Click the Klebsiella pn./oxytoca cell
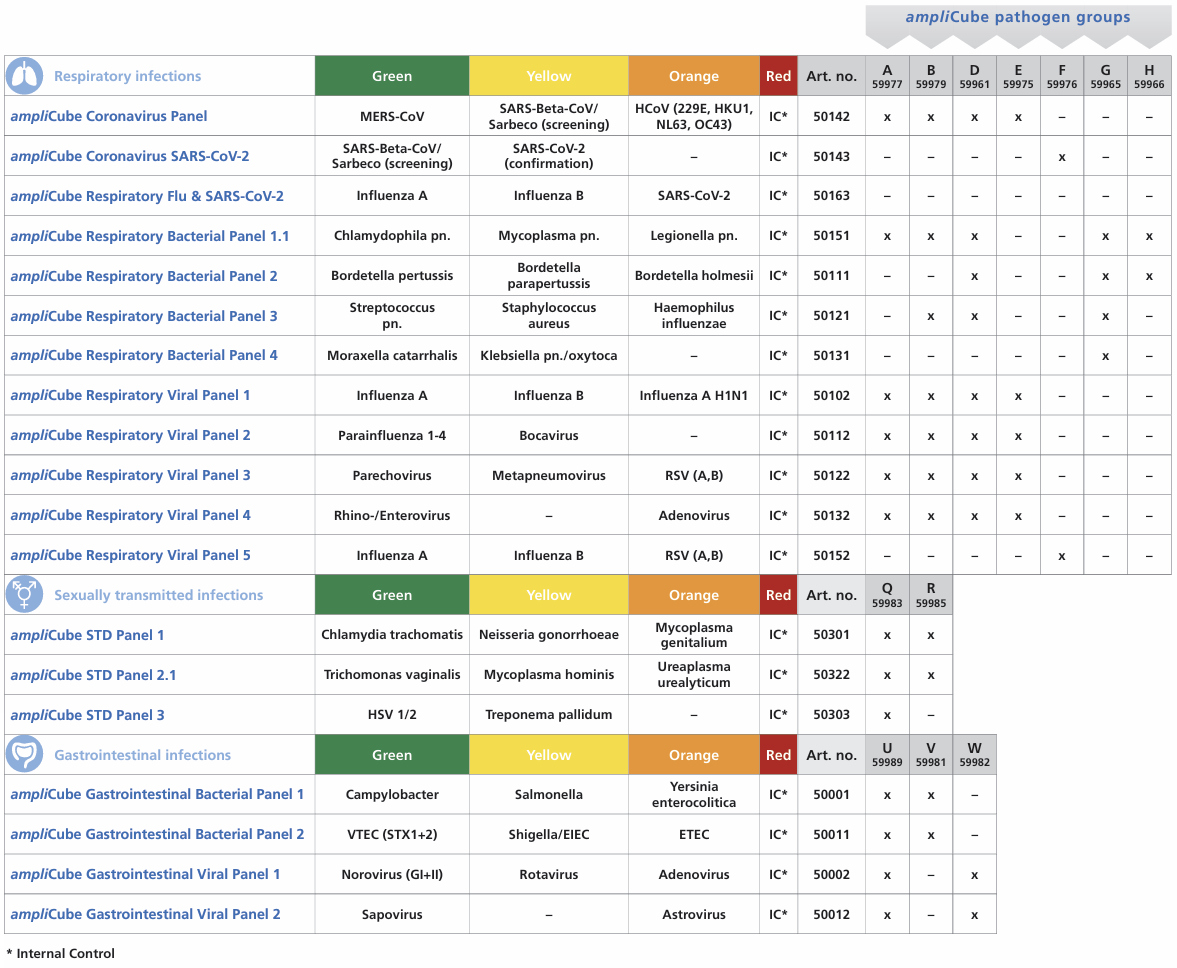 549,355
